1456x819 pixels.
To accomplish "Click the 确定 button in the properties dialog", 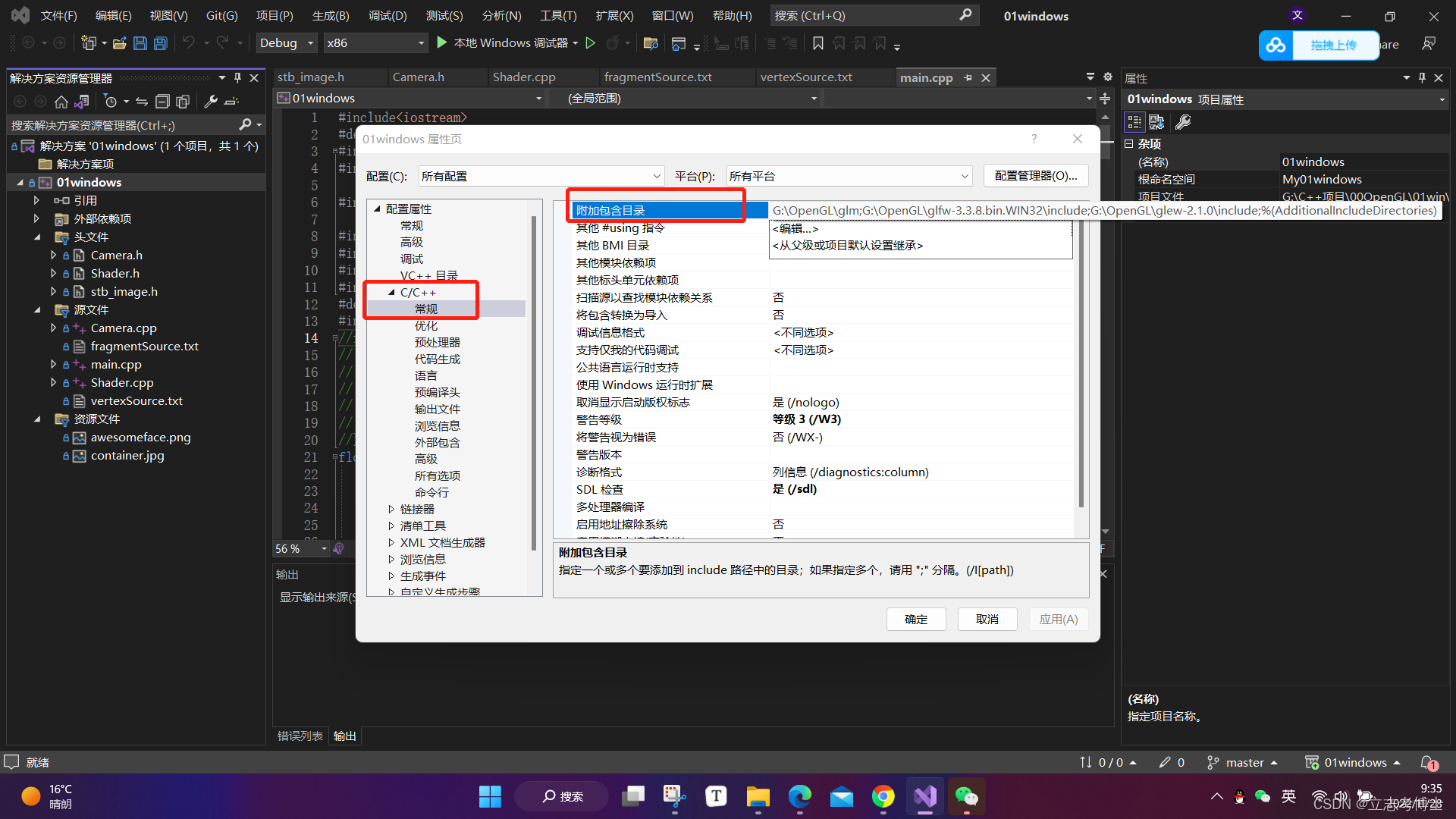I will (x=916, y=619).
